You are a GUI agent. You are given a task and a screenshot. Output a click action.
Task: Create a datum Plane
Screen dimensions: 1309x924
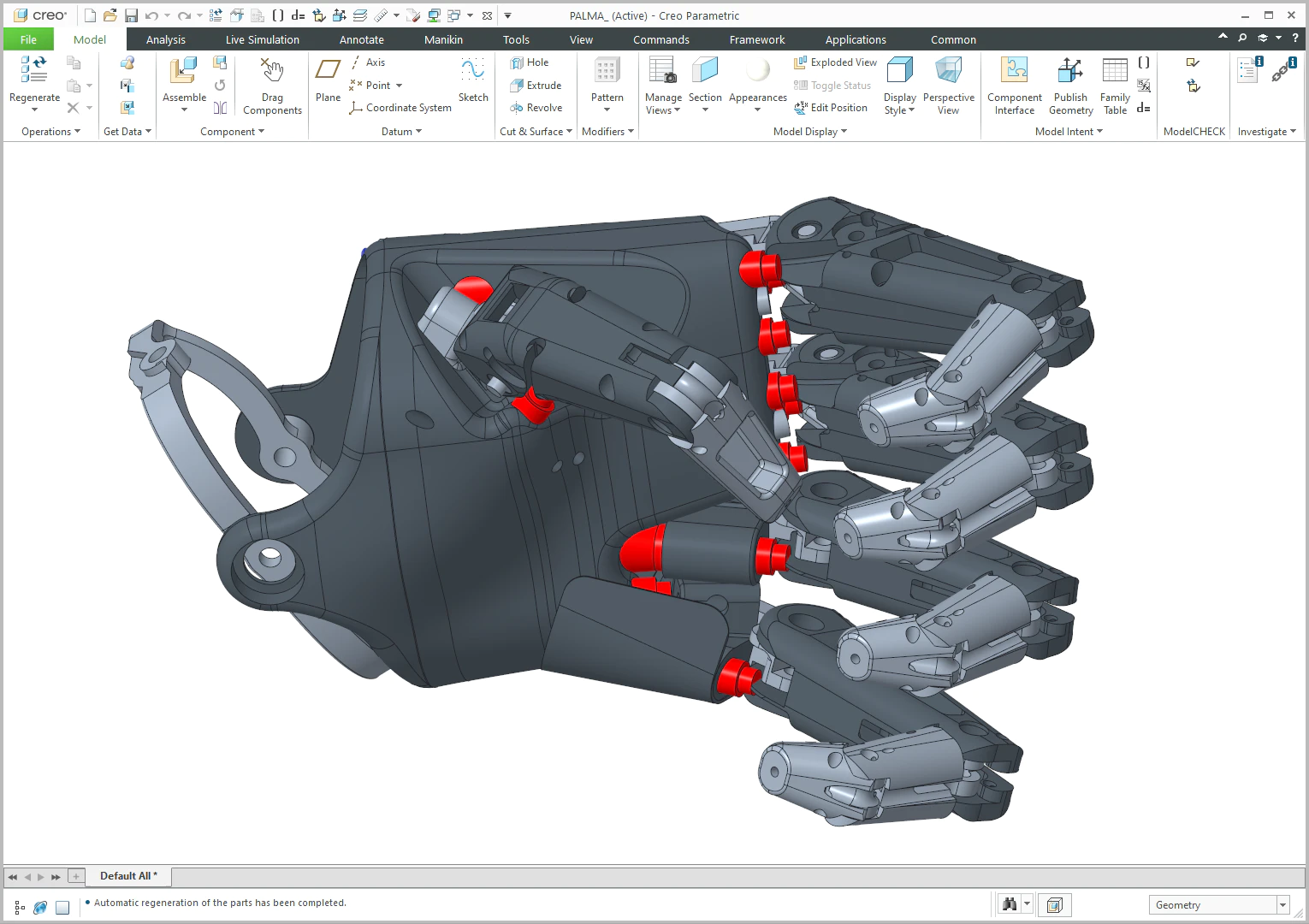click(328, 80)
